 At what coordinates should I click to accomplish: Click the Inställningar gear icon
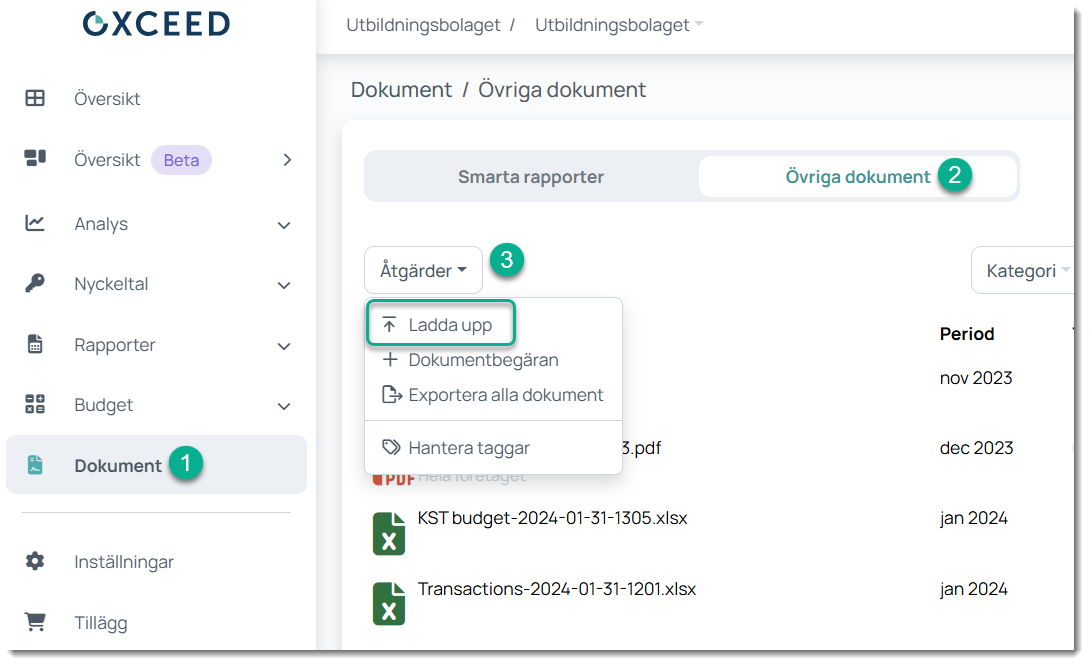[x=35, y=561]
